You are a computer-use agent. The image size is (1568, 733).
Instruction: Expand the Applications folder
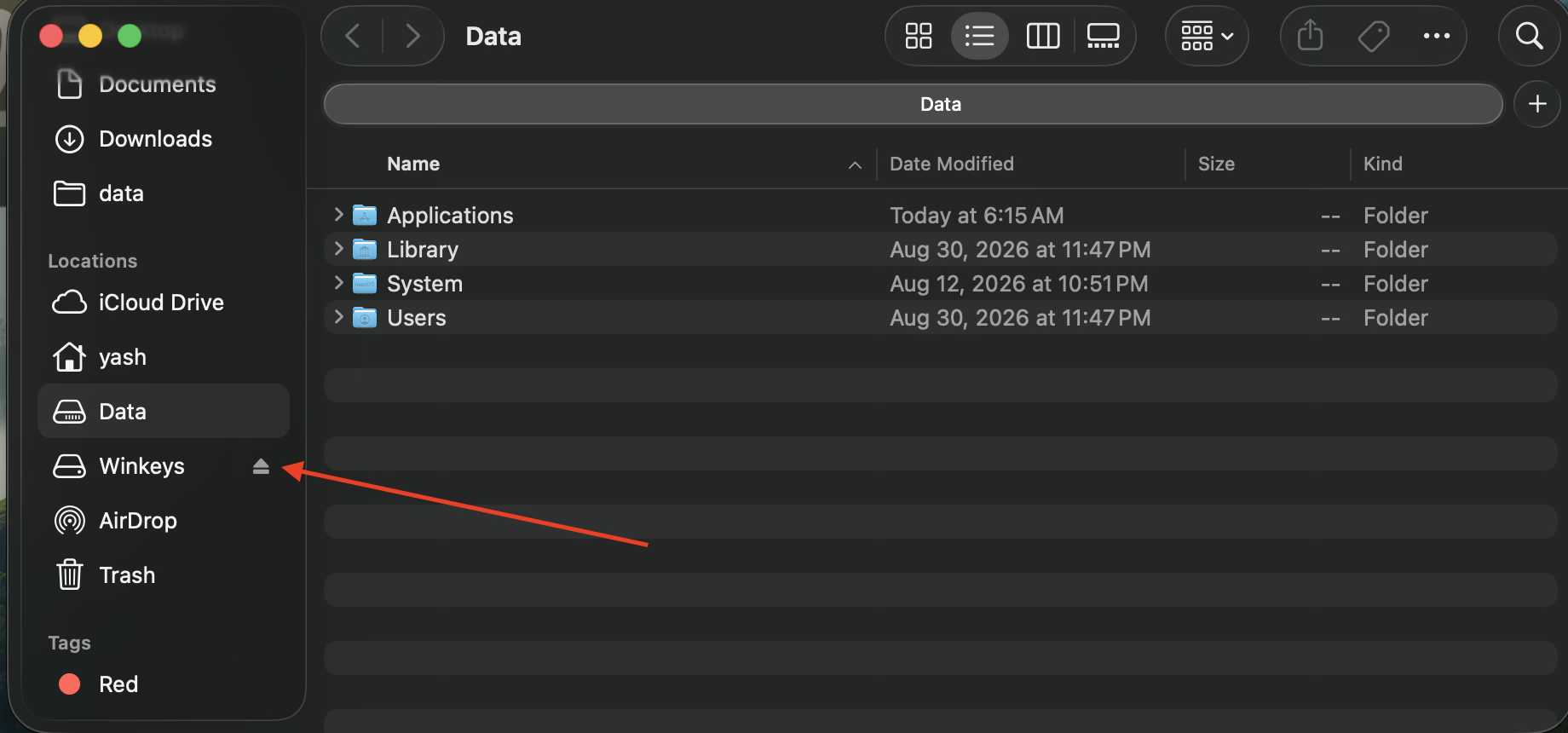click(338, 215)
